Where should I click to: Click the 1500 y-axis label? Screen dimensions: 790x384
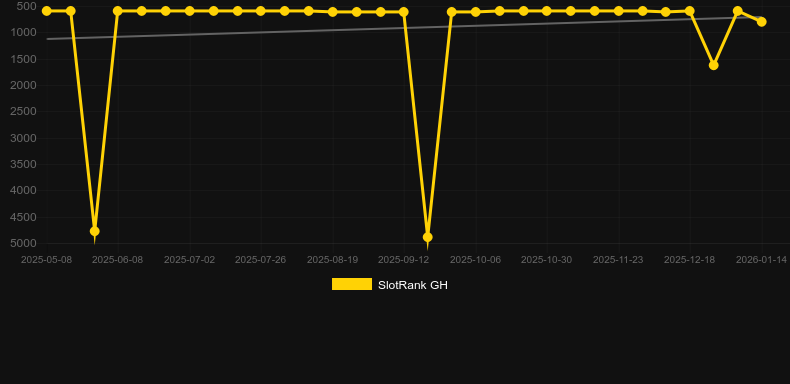(x=24, y=59)
